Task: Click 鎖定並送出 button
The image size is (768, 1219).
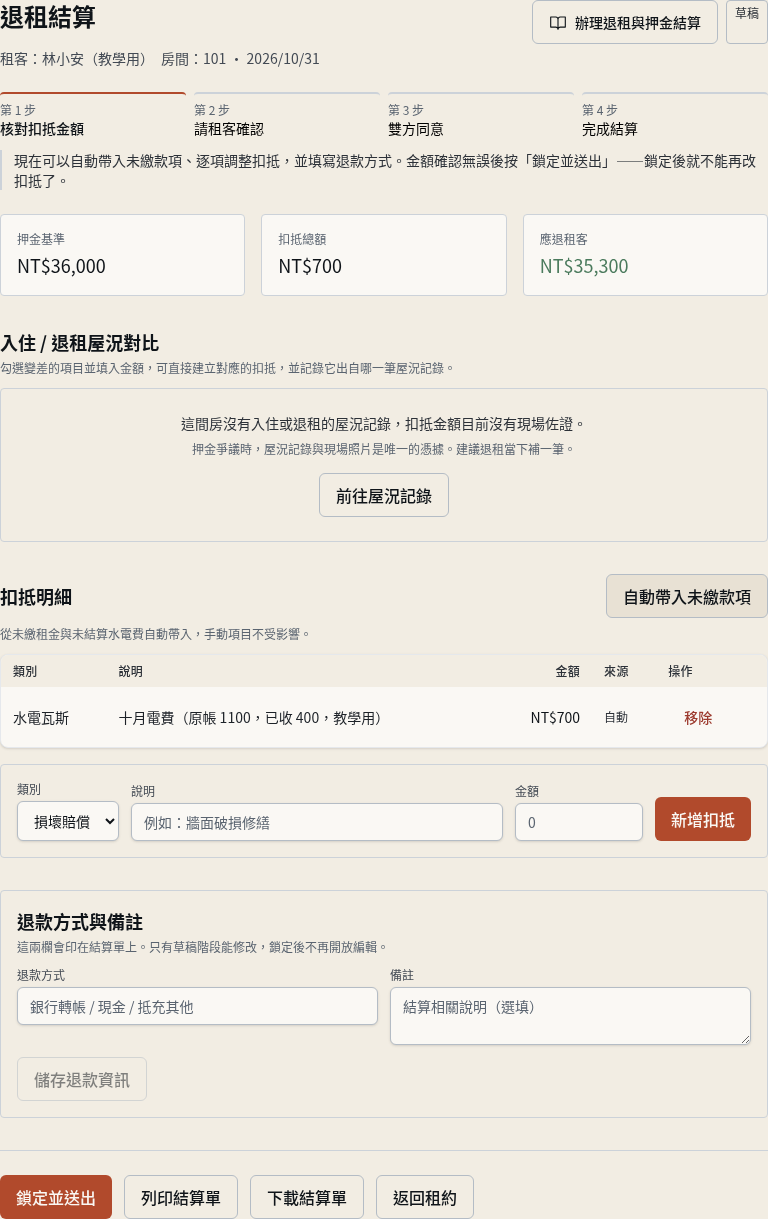Action: point(56,1197)
